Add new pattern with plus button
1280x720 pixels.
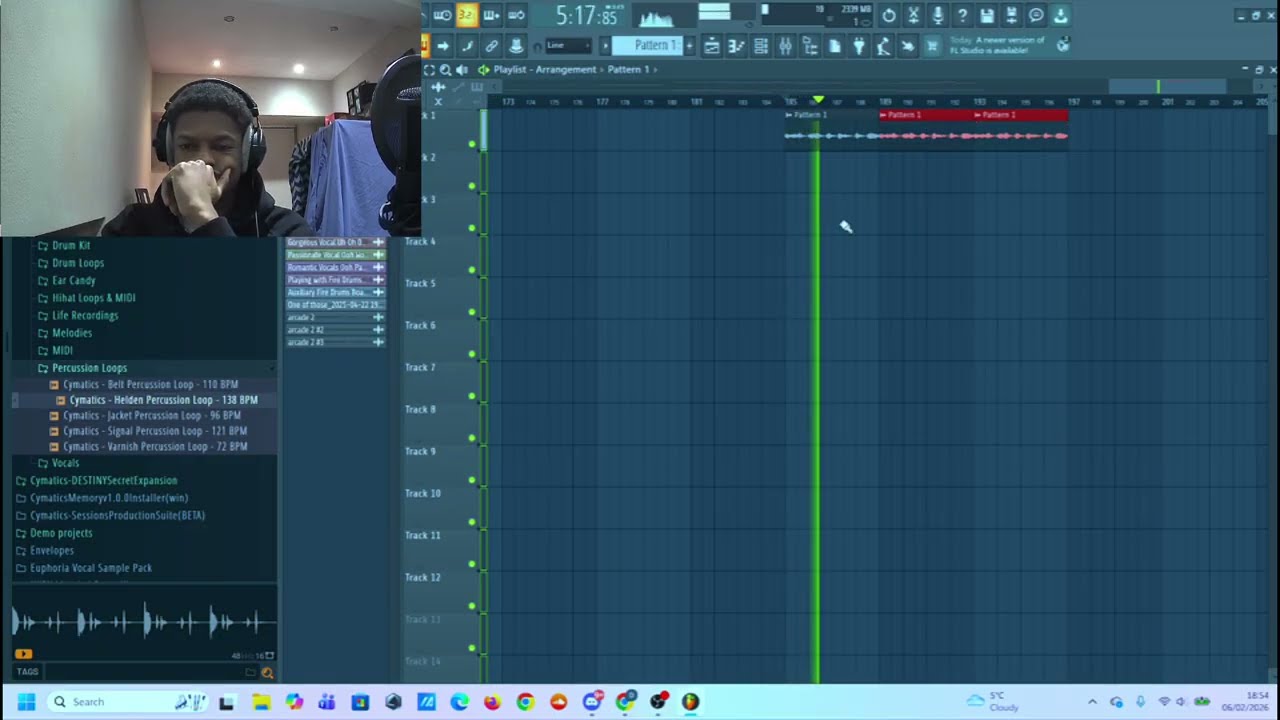pyautogui.click(x=689, y=46)
